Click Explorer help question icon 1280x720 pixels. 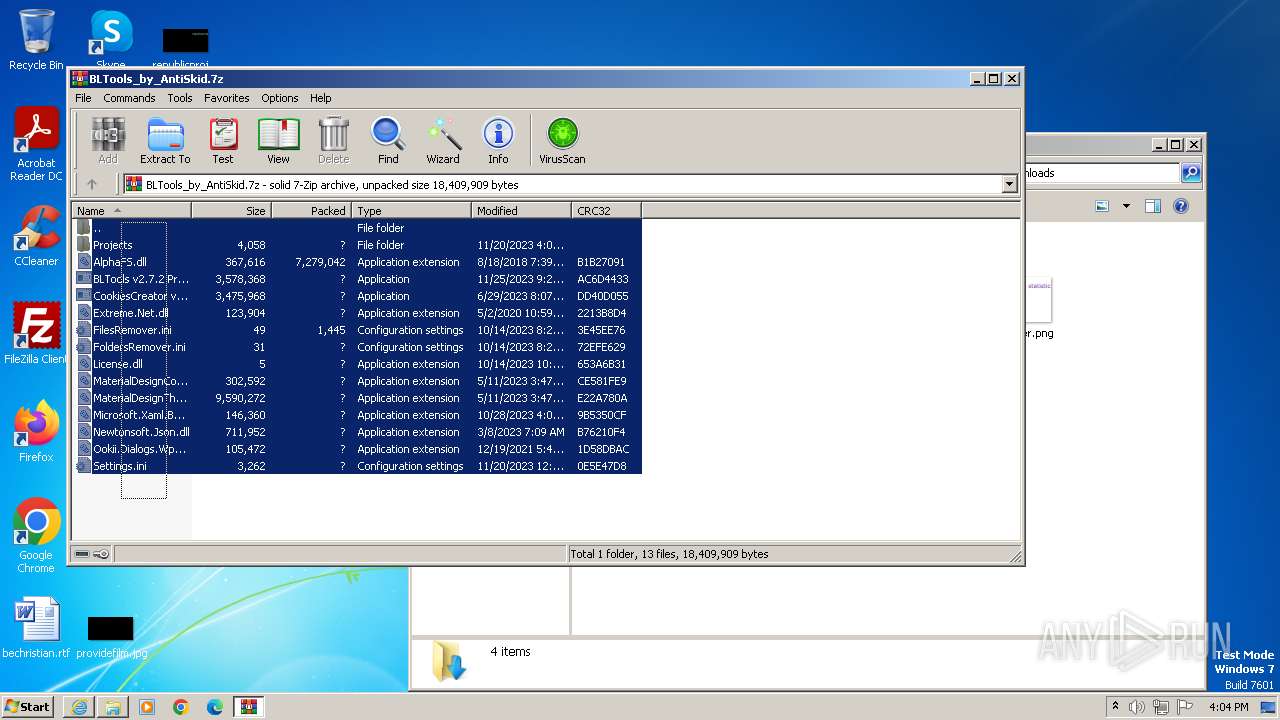pyautogui.click(x=1181, y=206)
